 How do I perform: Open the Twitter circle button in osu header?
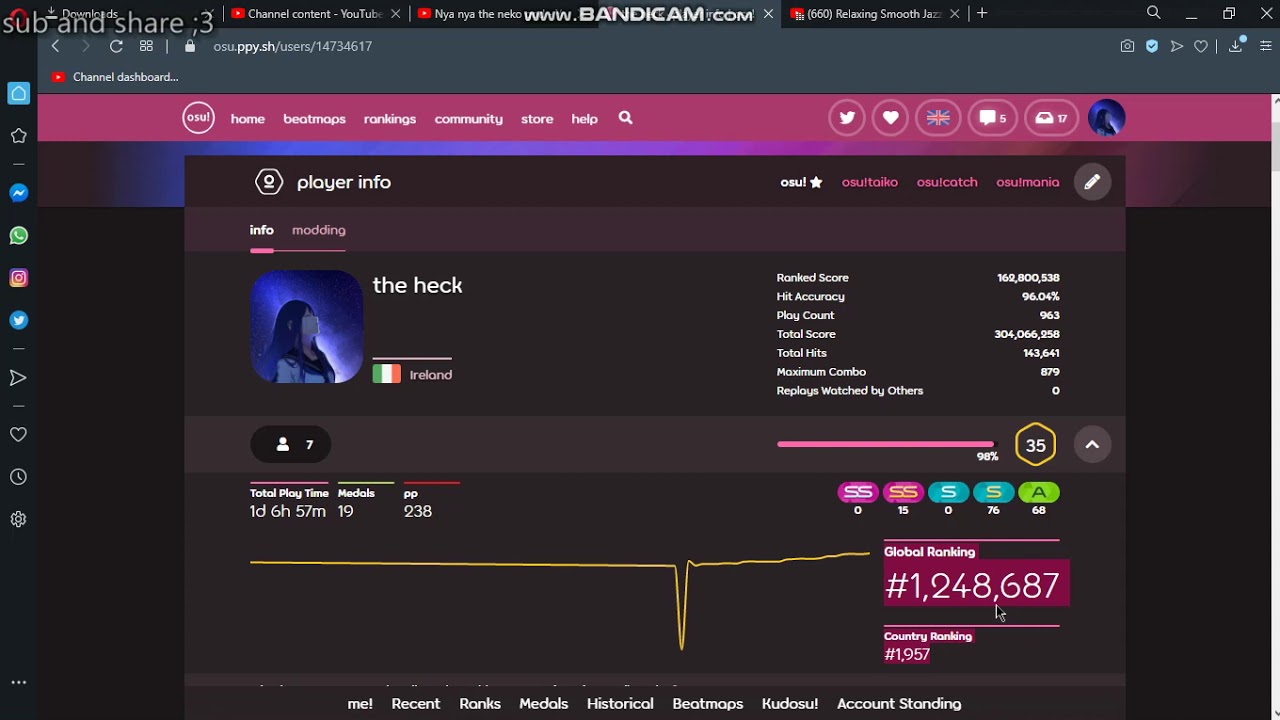(x=847, y=118)
